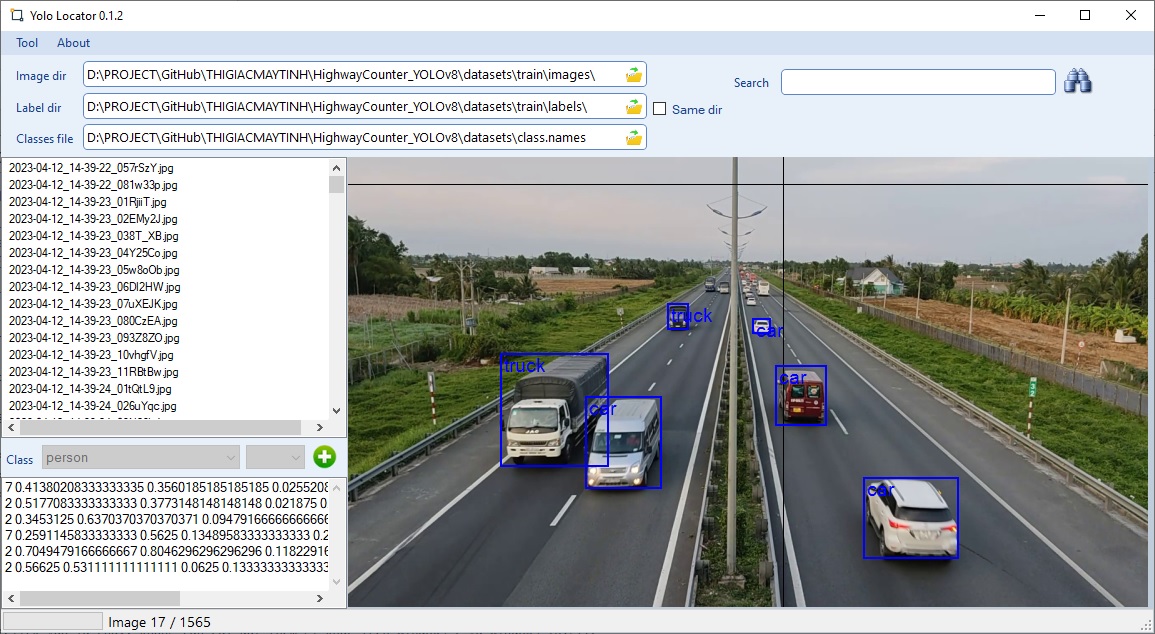Click the Yolo Locator app icon
This screenshot has height=634, width=1155.
16,16
